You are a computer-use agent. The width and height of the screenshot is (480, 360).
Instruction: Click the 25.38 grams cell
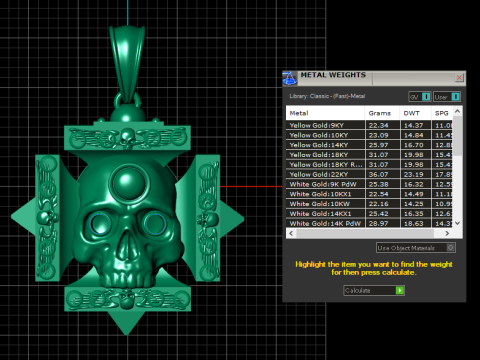point(382,184)
